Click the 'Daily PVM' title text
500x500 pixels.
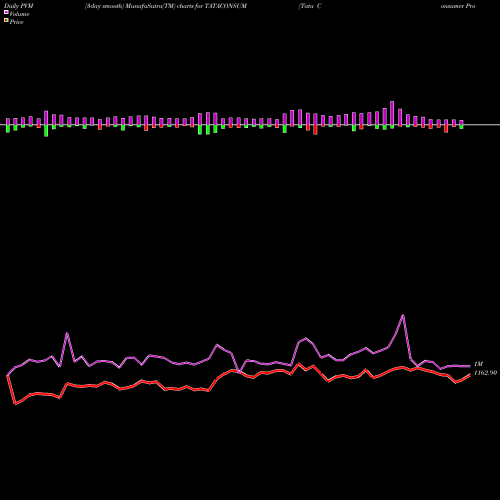pos(19,6)
